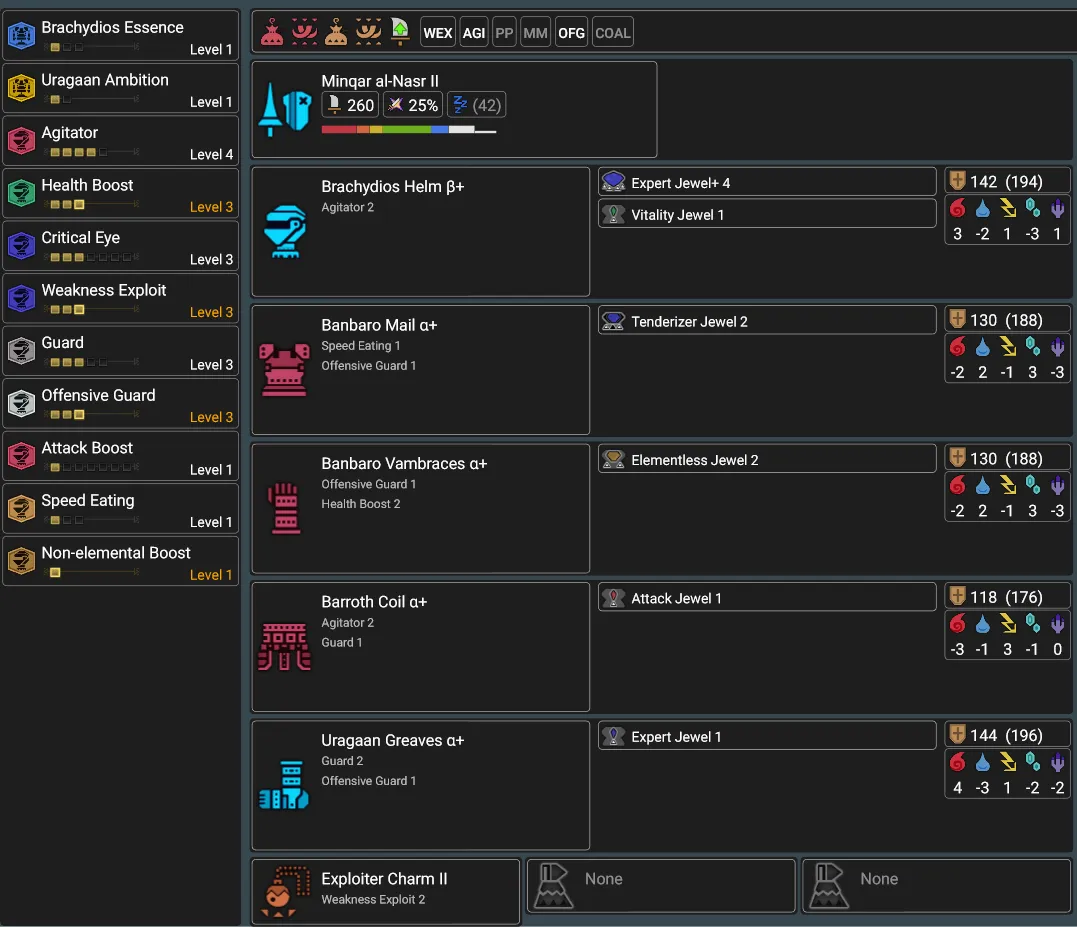The image size is (1077, 927).
Task: Click the Brachydios Helm armor icon
Action: pyautogui.click(x=285, y=231)
